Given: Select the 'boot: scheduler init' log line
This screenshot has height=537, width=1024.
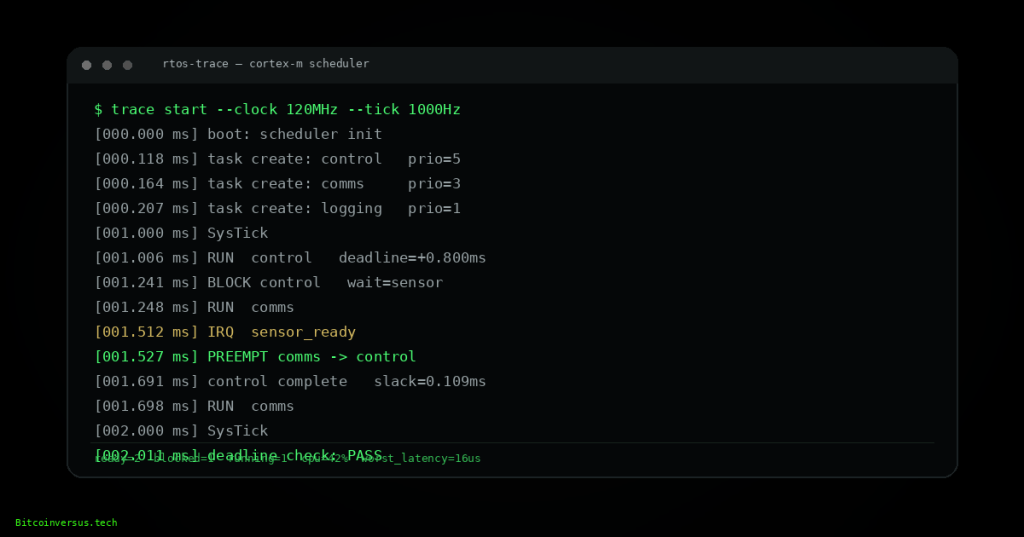Looking at the screenshot, I should [238, 134].
